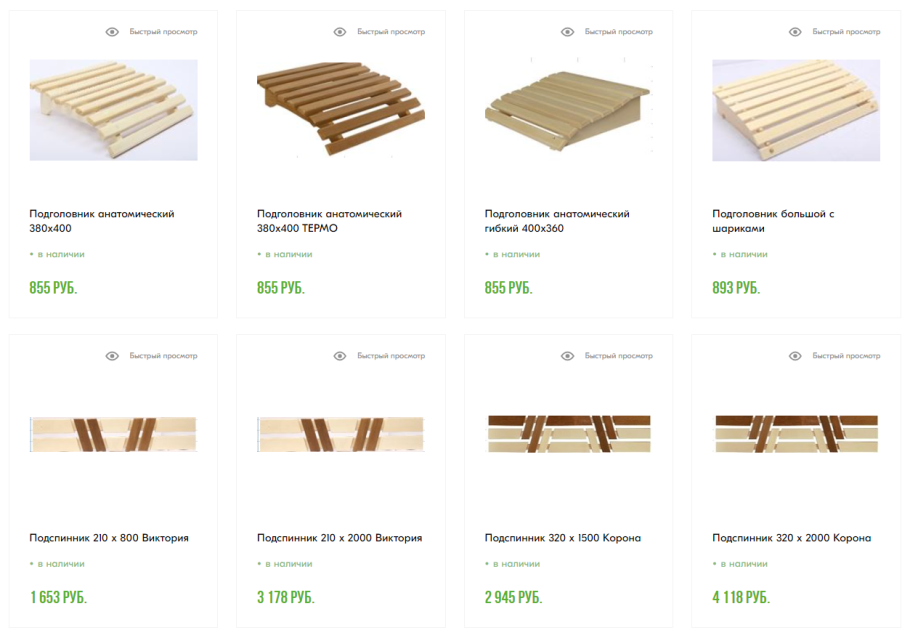Open product link Подголовник анатомический 380х400
Viewport: 910px width, 638px height.
pos(102,221)
